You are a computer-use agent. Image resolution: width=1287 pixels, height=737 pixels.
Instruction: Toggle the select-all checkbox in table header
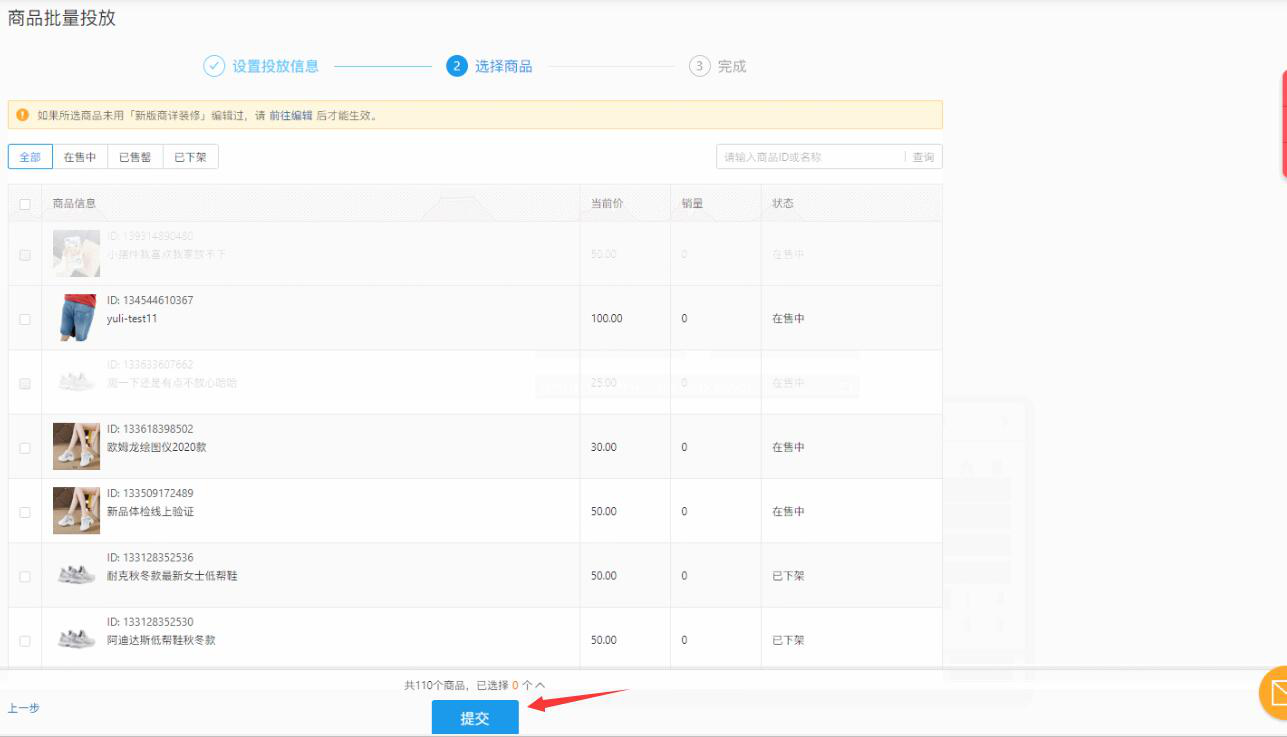pos(25,204)
